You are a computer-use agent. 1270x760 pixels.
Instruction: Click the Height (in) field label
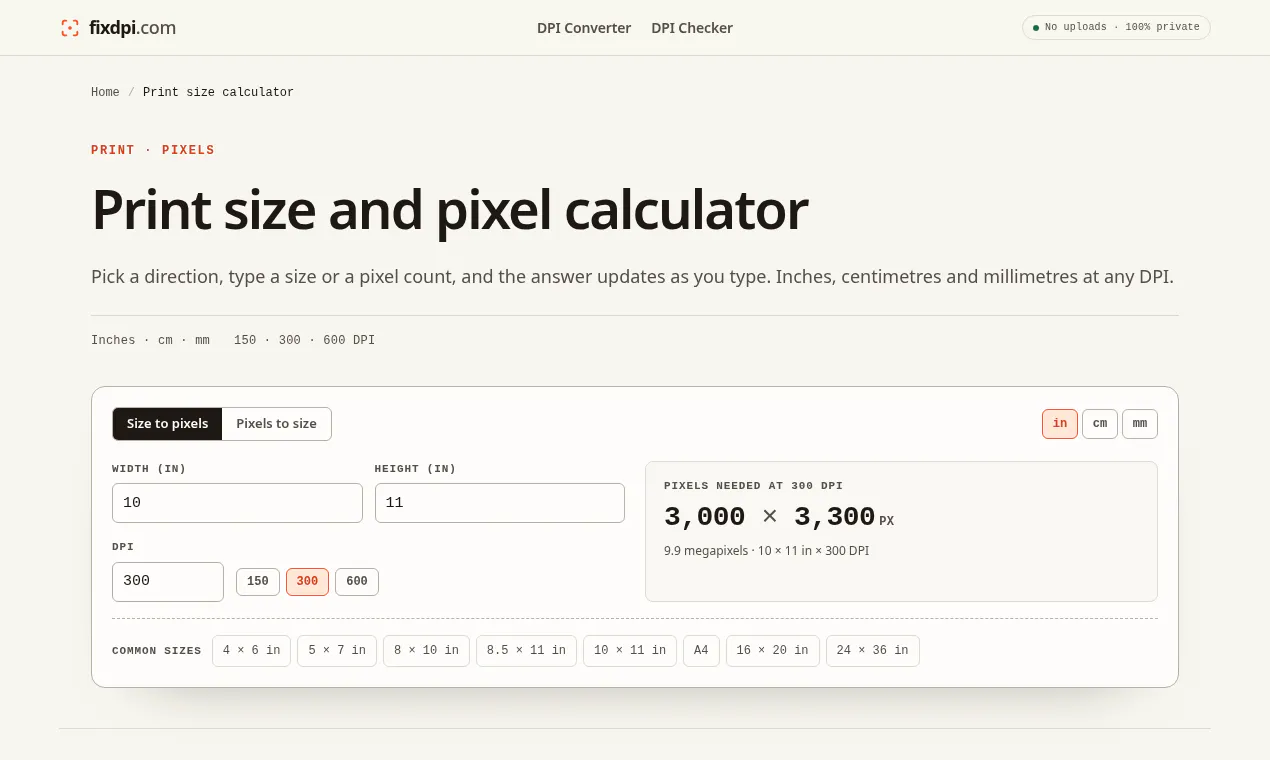coord(415,469)
